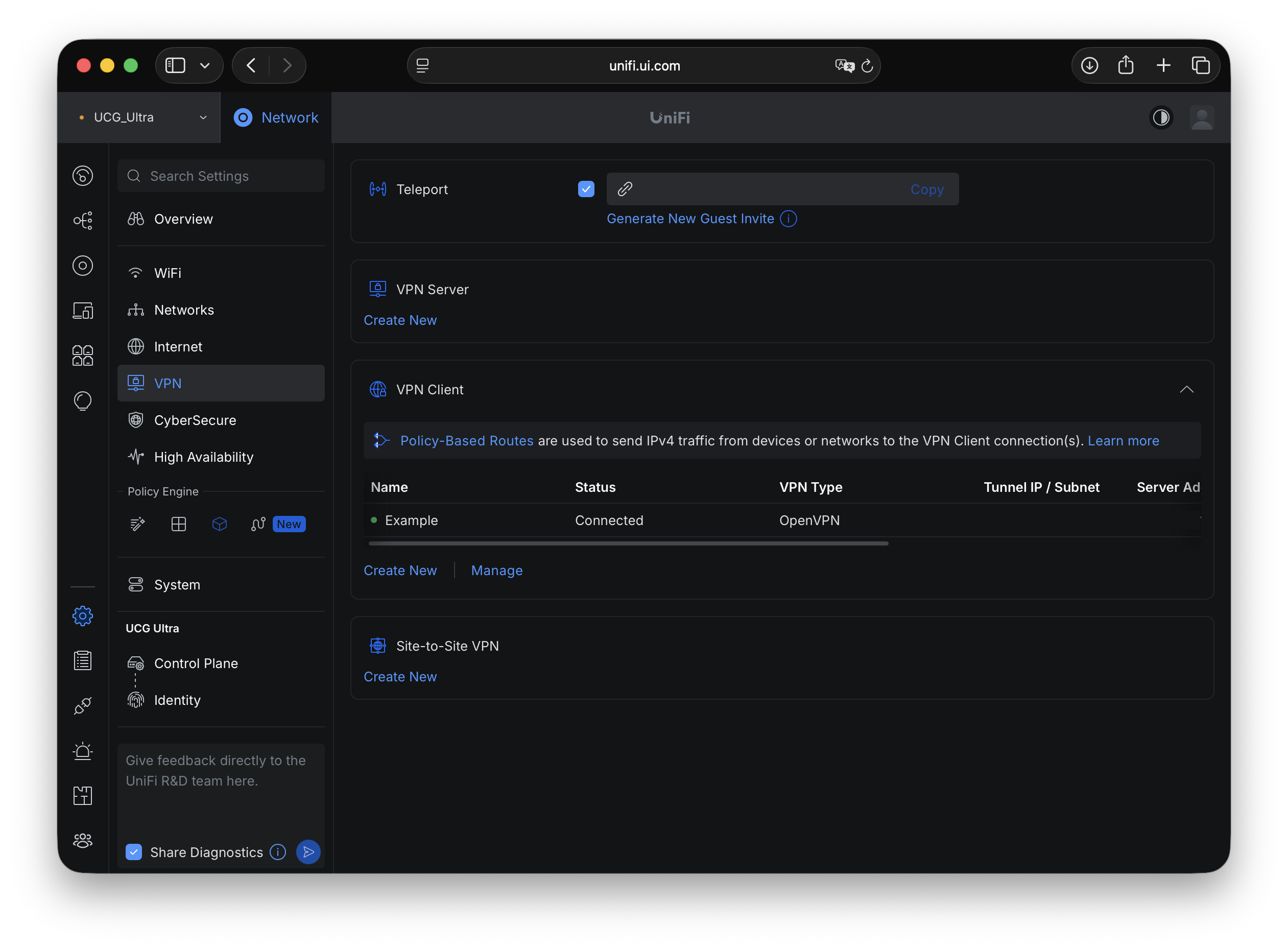Screen dimensions: 1288x949
Task: Open Networks settings
Action: [221, 310]
